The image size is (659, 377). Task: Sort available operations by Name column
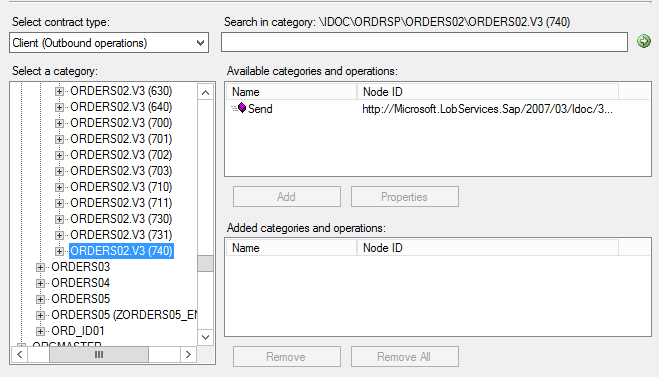point(292,92)
